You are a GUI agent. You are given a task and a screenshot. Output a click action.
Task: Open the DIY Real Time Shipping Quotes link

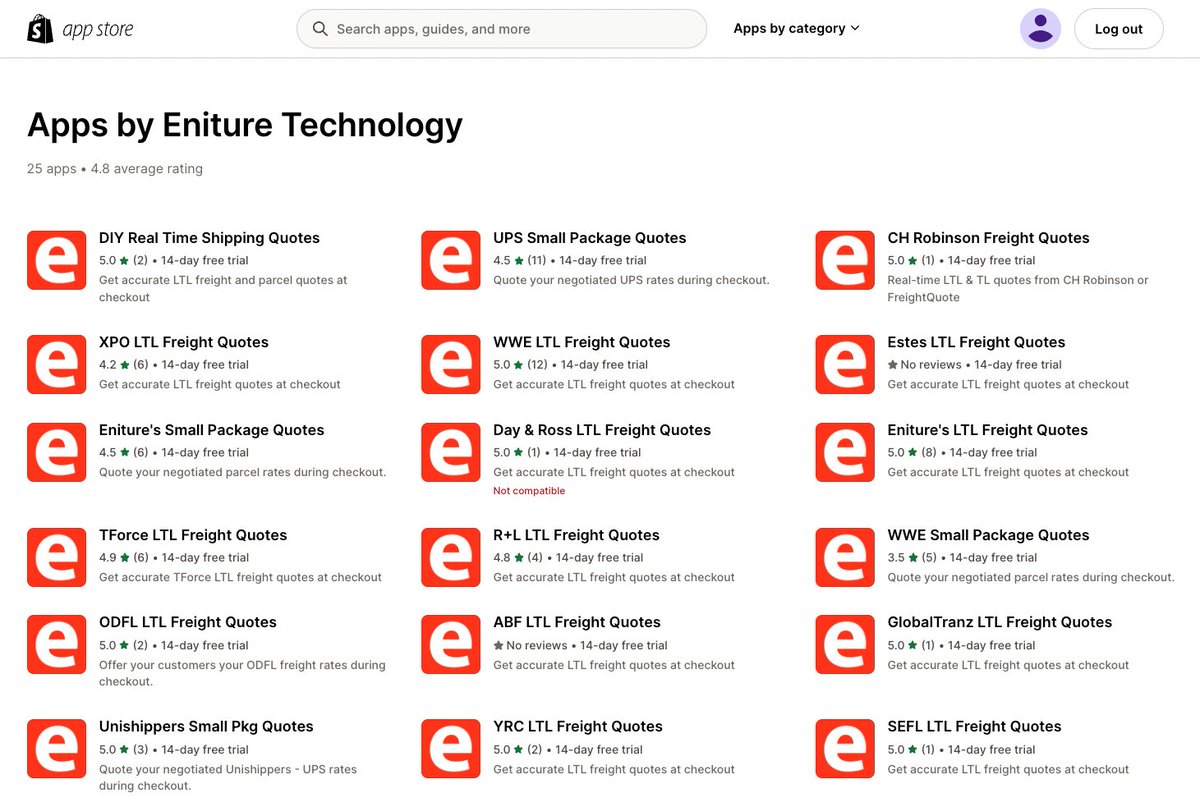point(209,238)
